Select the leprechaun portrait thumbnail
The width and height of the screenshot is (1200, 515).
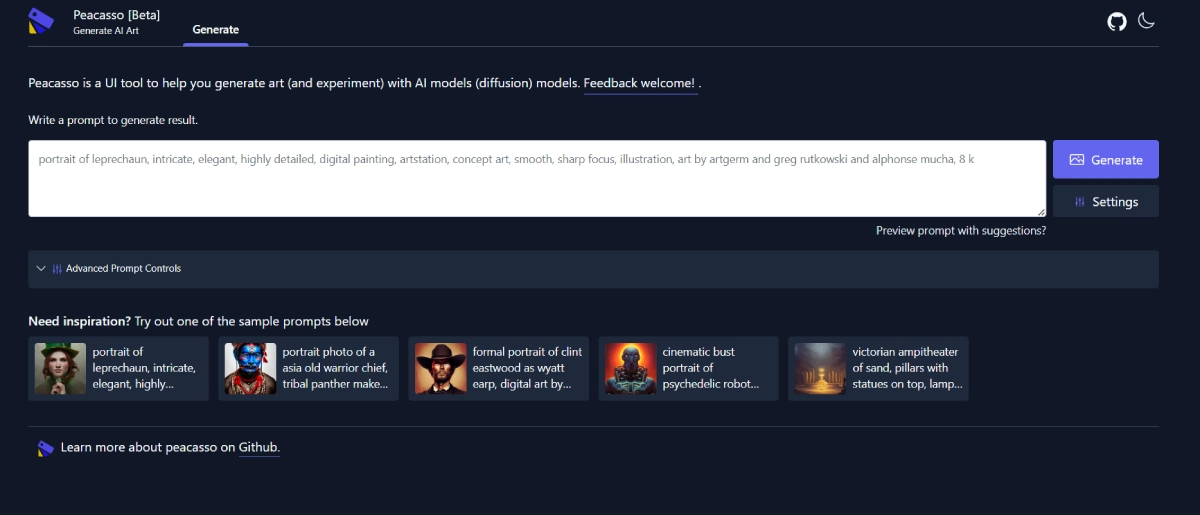click(x=61, y=368)
